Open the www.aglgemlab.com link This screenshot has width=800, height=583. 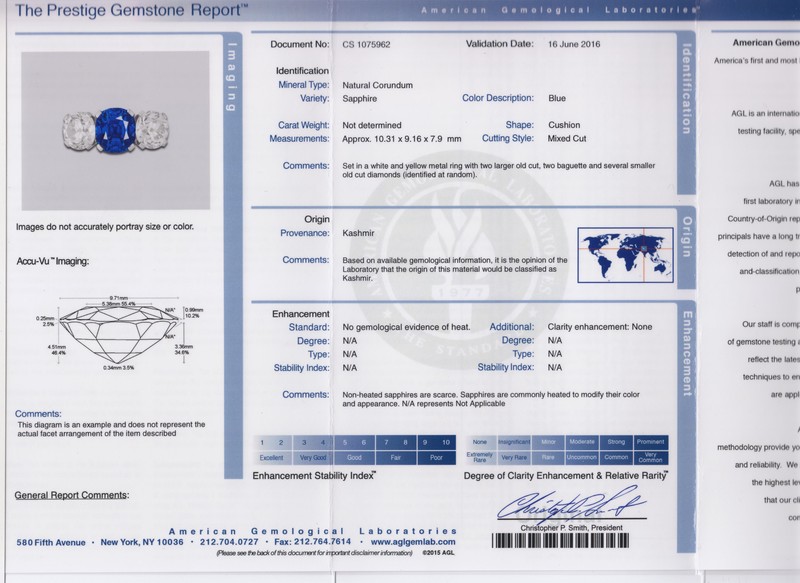tap(416, 541)
